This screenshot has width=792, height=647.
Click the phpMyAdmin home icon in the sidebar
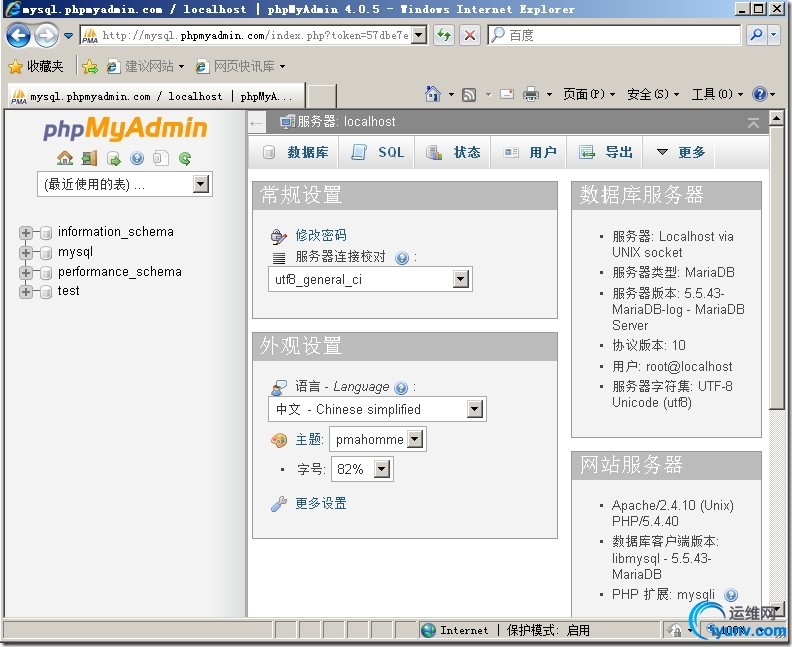pos(65,158)
